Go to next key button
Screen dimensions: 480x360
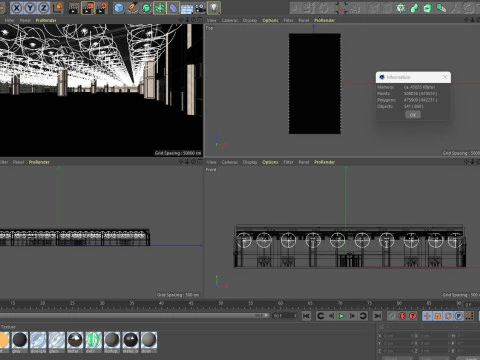tap(363, 316)
